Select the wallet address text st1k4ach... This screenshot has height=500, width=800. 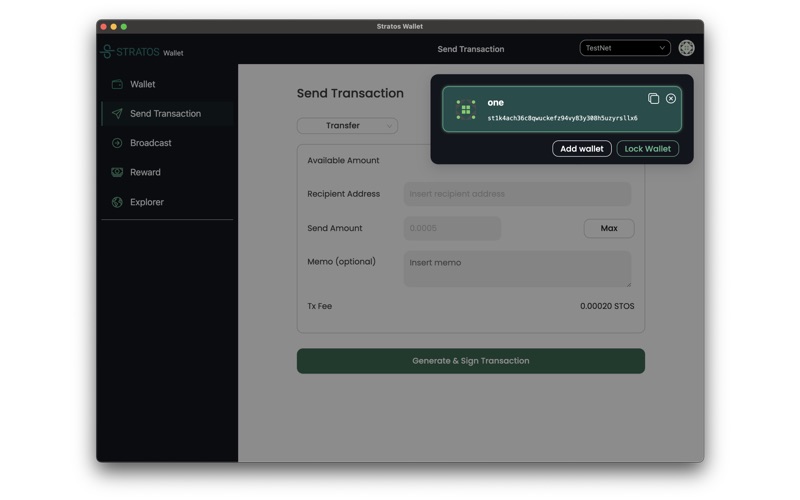[562, 118]
